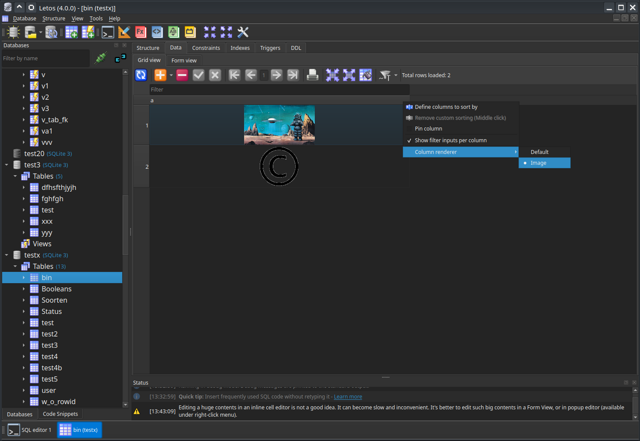The width and height of the screenshot is (640, 441).
Task: Click the printer export icon in data toolbar
Action: pyautogui.click(x=312, y=75)
